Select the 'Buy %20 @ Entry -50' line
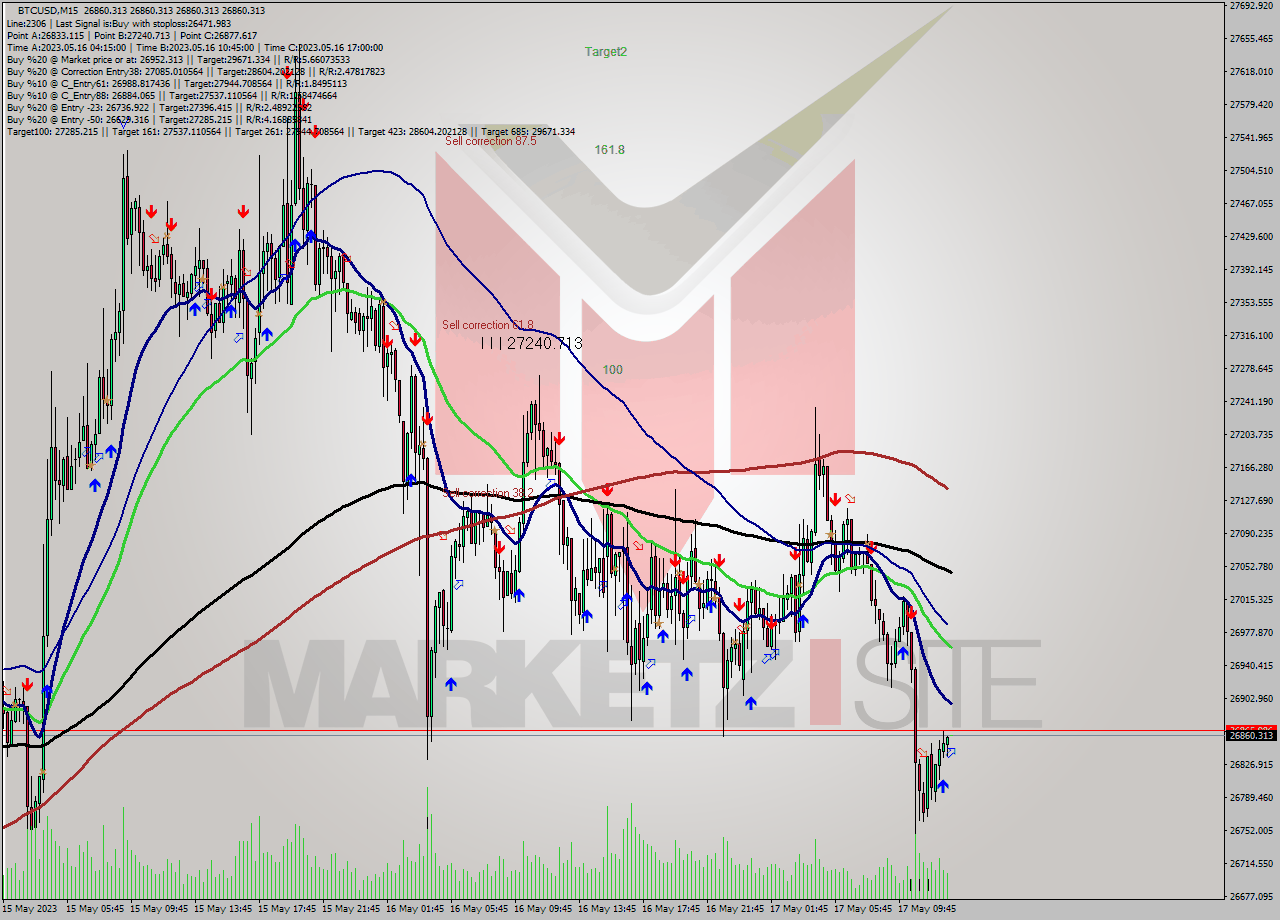Viewport: 1280px width, 920px height. 159,119
